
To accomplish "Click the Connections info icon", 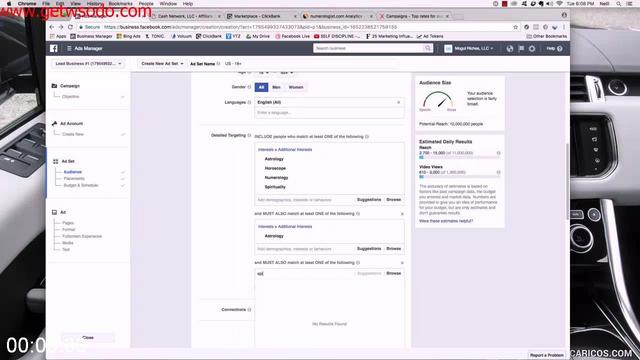I will (x=249, y=309).
